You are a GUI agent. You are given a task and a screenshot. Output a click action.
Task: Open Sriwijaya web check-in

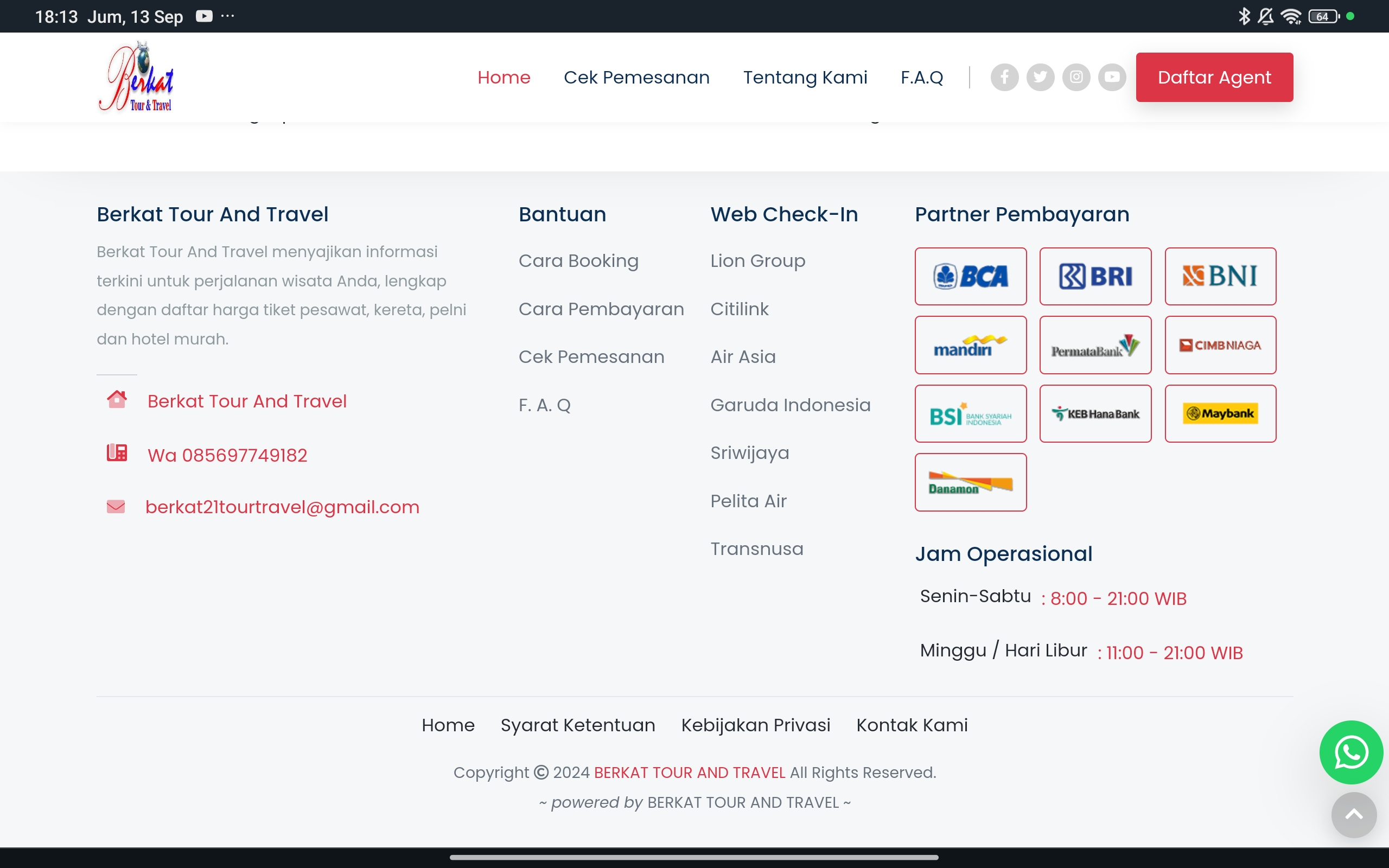tap(750, 453)
